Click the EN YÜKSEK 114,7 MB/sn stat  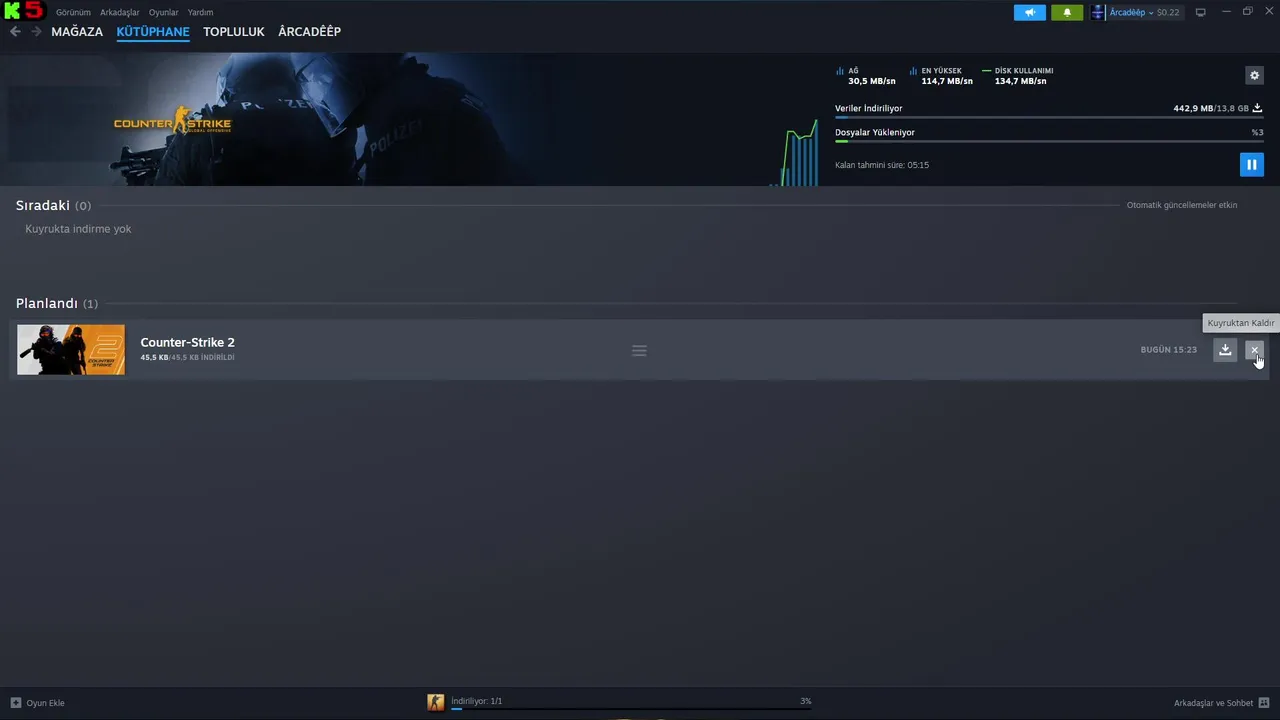click(941, 76)
